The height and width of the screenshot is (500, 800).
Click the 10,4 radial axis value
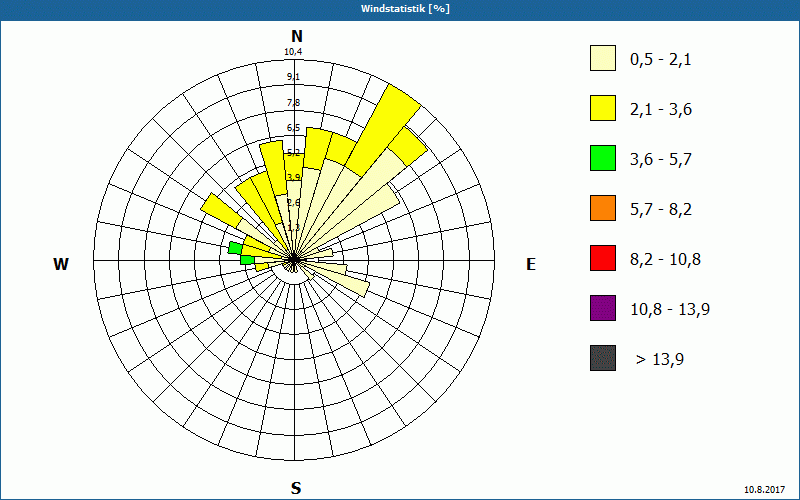(x=293, y=52)
